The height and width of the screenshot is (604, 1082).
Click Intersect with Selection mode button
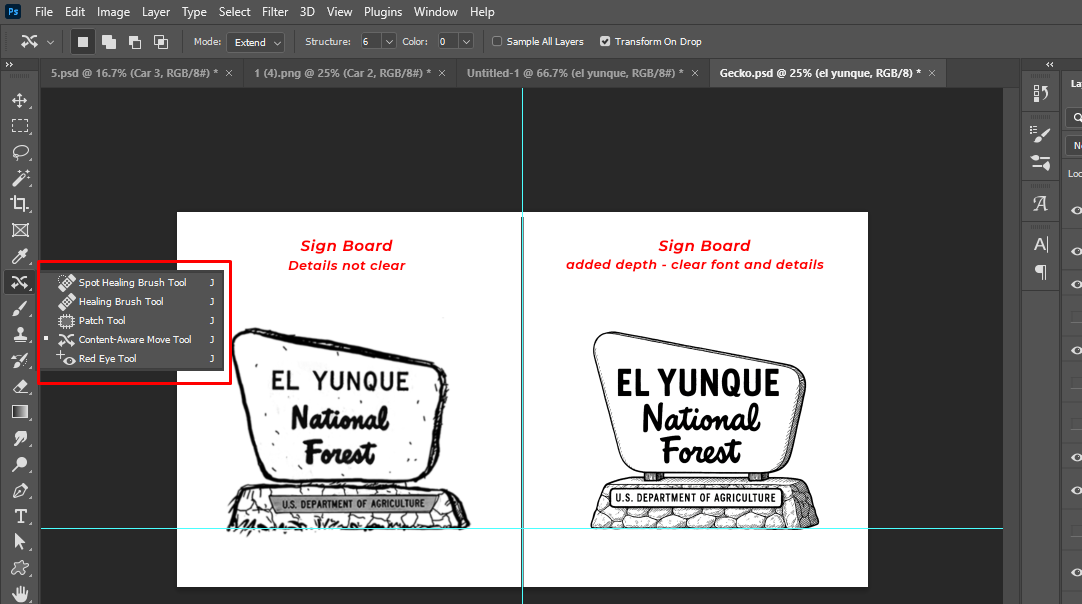tap(161, 42)
